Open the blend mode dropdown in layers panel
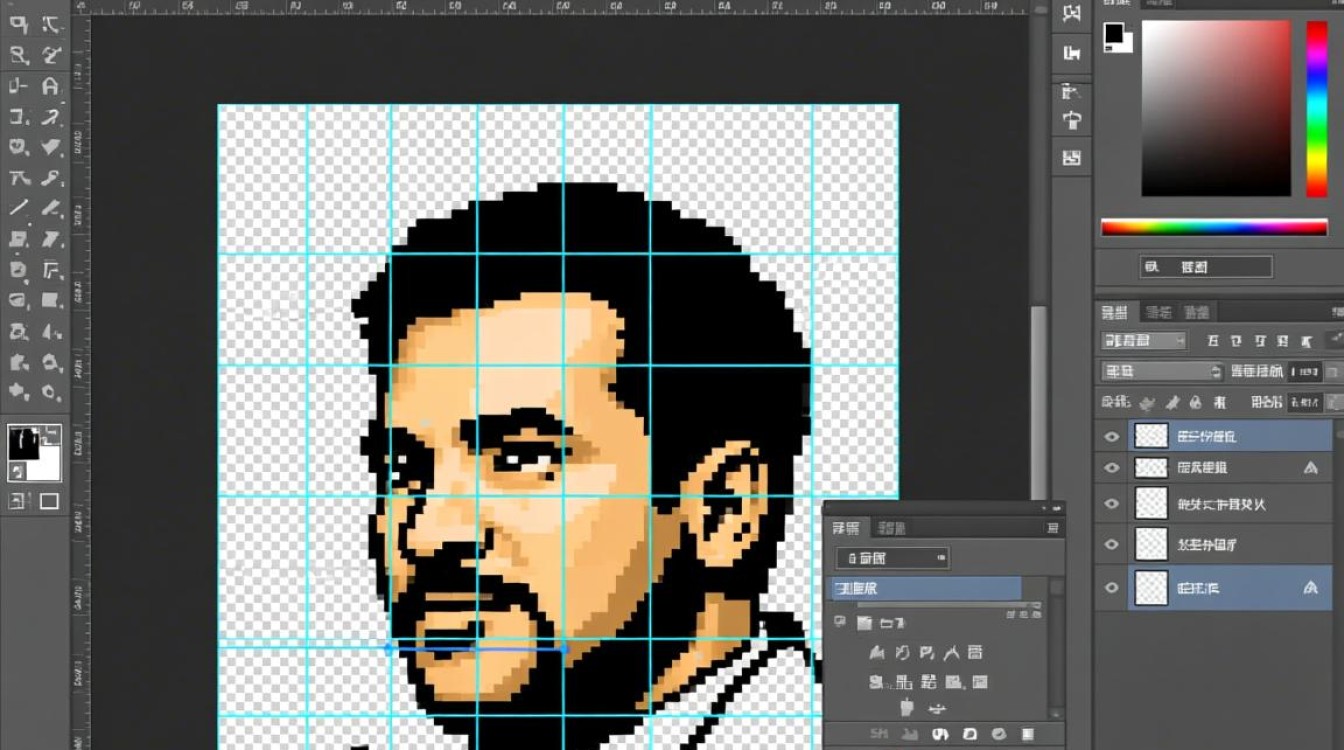Image resolution: width=1344 pixels, height=750 pixels. point(1162,371)
